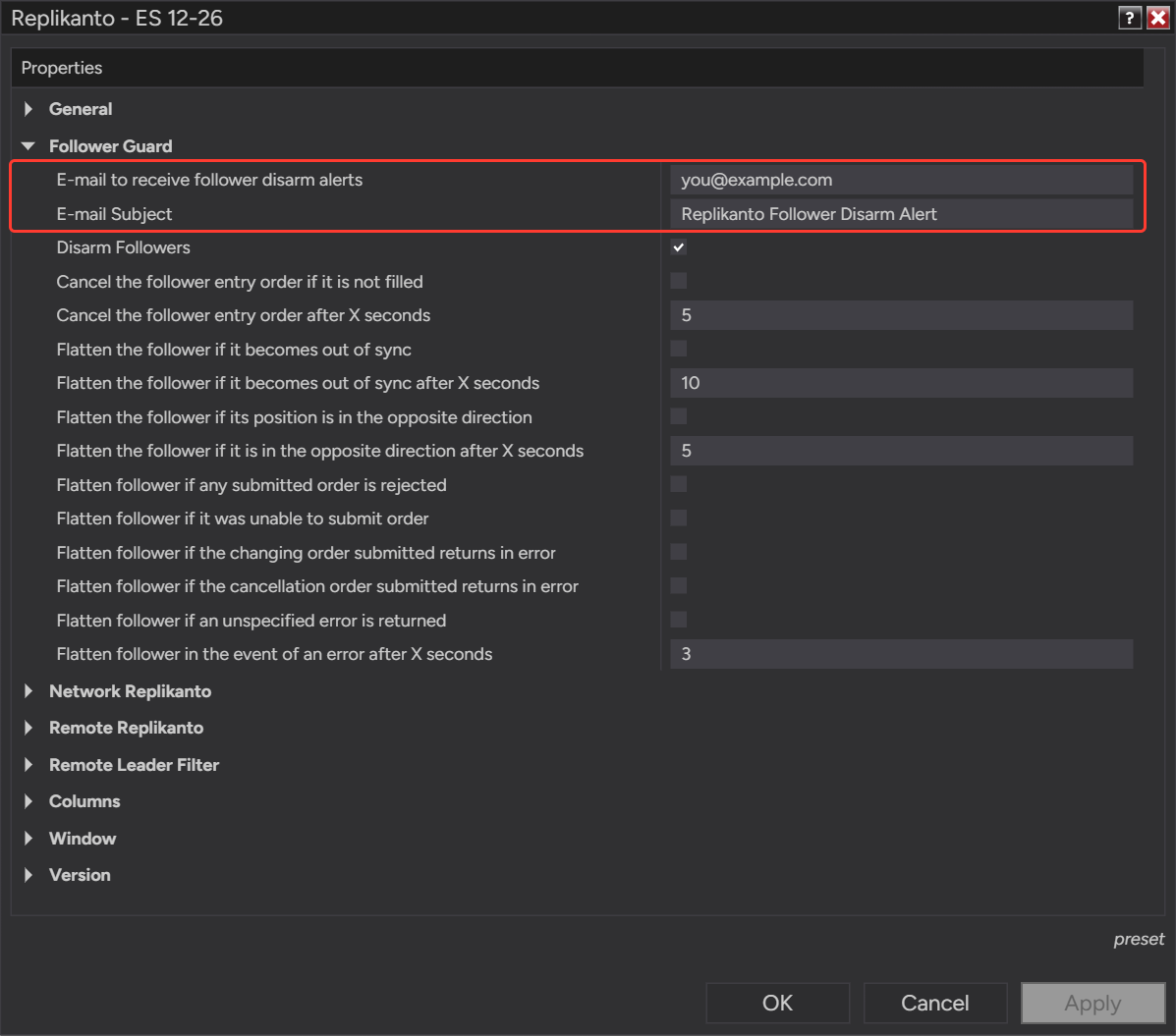The width and height of the screenshot is (1176, 1036).
Task: Expand the Columns section
Action: [x=28, y=801]
